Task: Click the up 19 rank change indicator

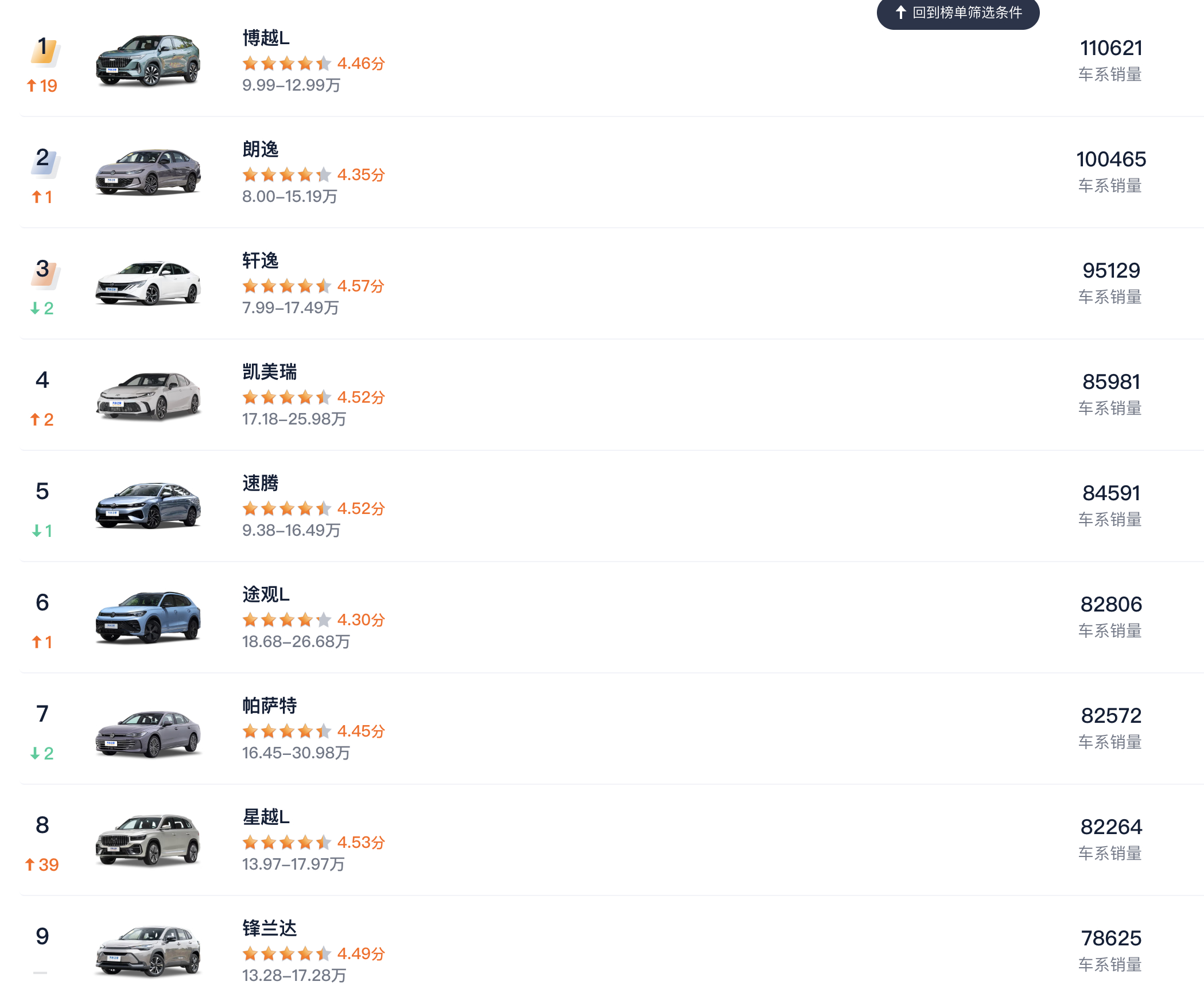Action: point(42,86)
